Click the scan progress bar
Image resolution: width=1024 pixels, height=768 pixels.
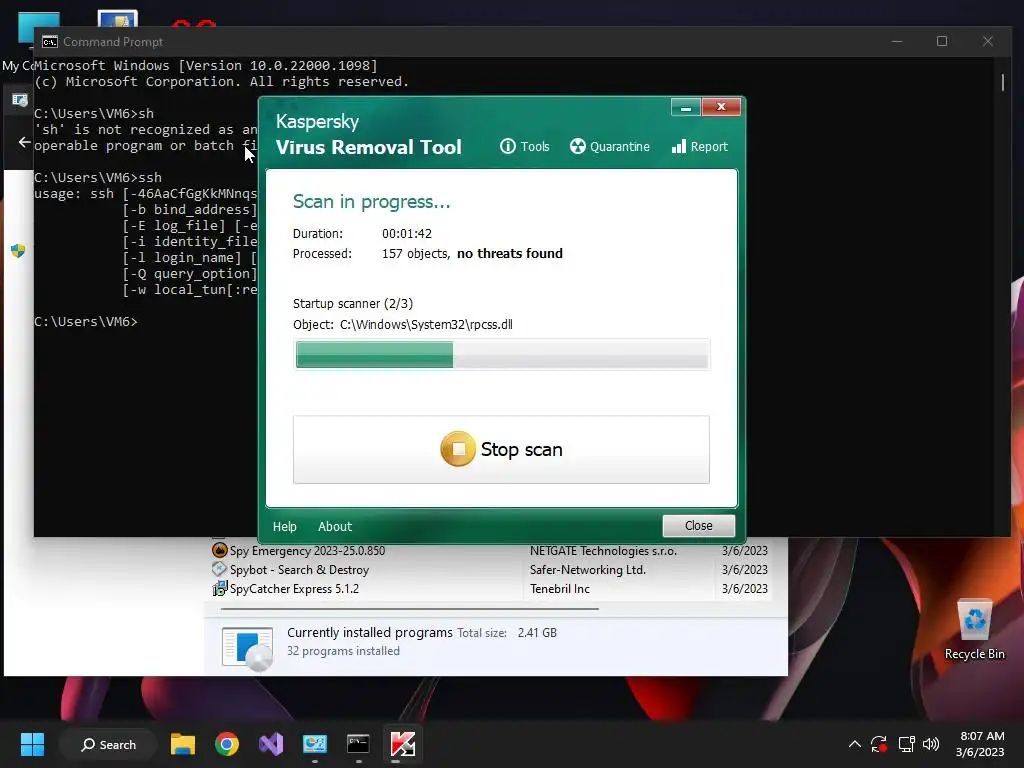coord(502,355)
